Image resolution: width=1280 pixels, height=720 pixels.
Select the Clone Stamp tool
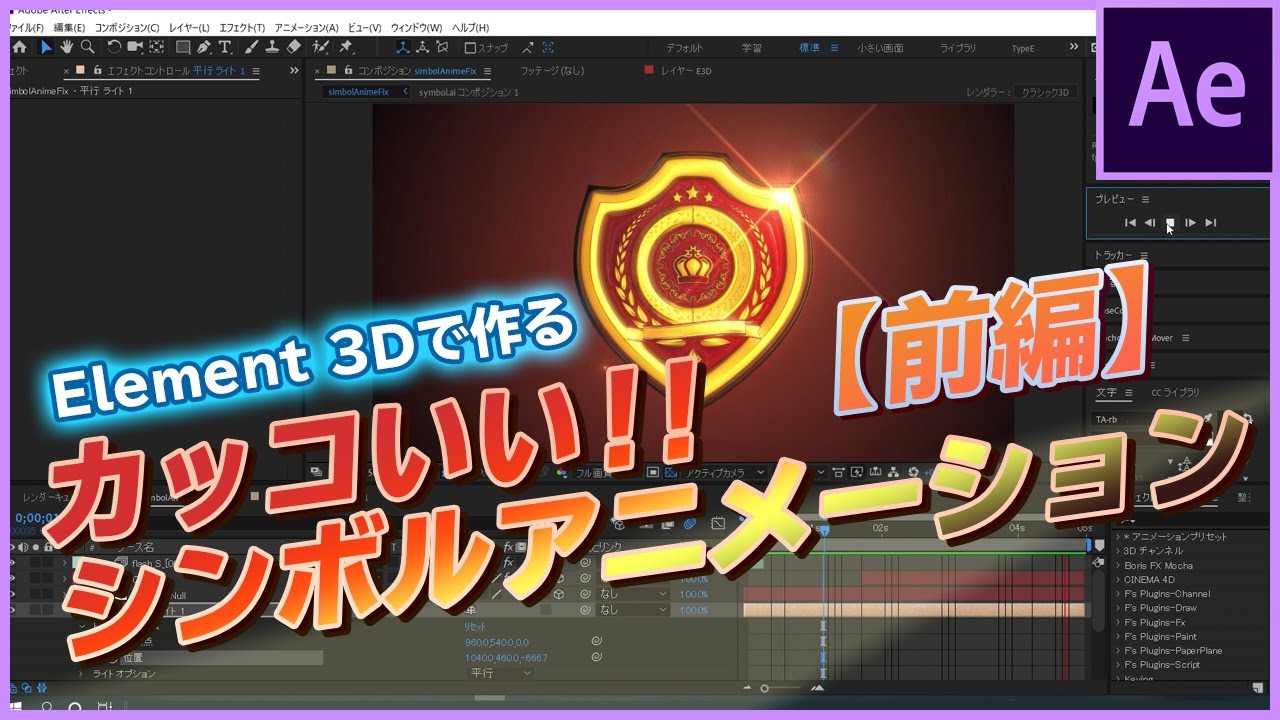(x=272, y=47)
